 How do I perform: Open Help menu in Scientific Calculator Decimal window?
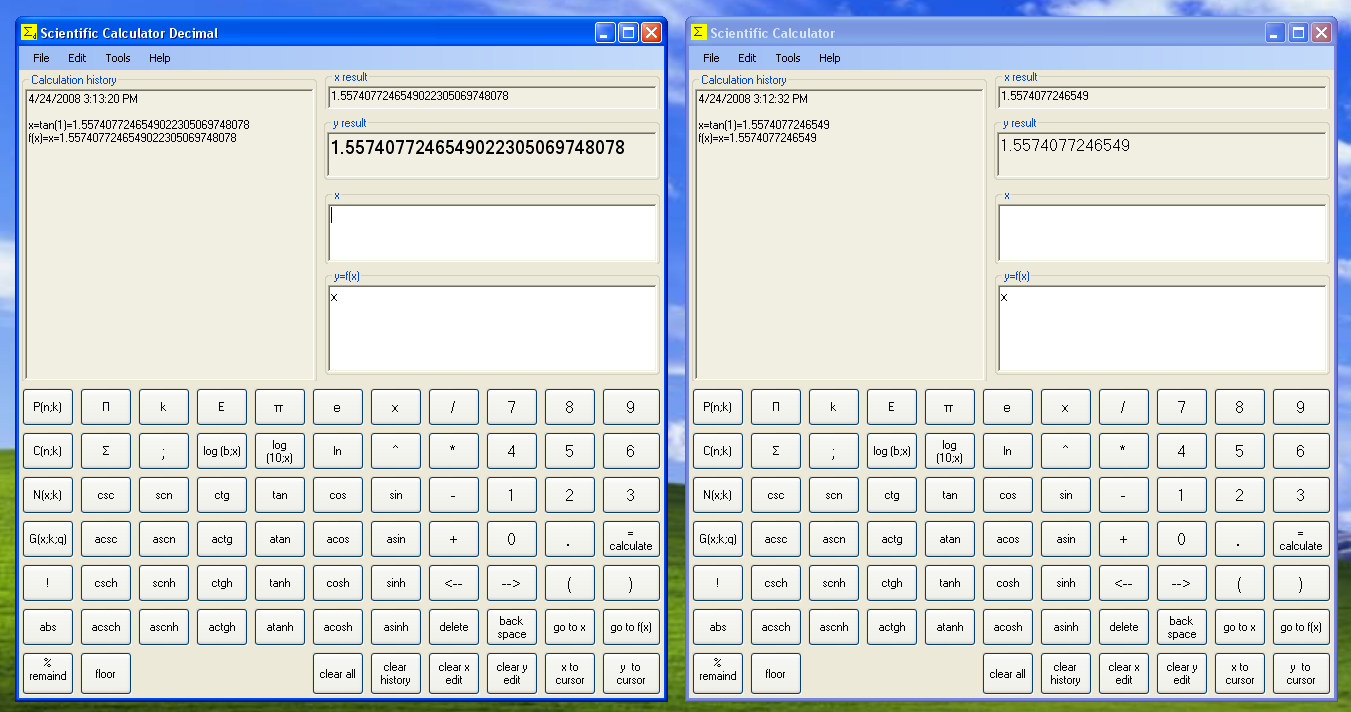point(160,58)
